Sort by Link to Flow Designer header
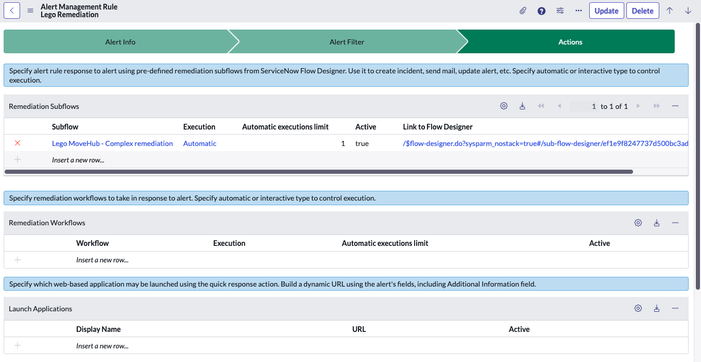This screenshot has height=362, width=701. [438, 127]
